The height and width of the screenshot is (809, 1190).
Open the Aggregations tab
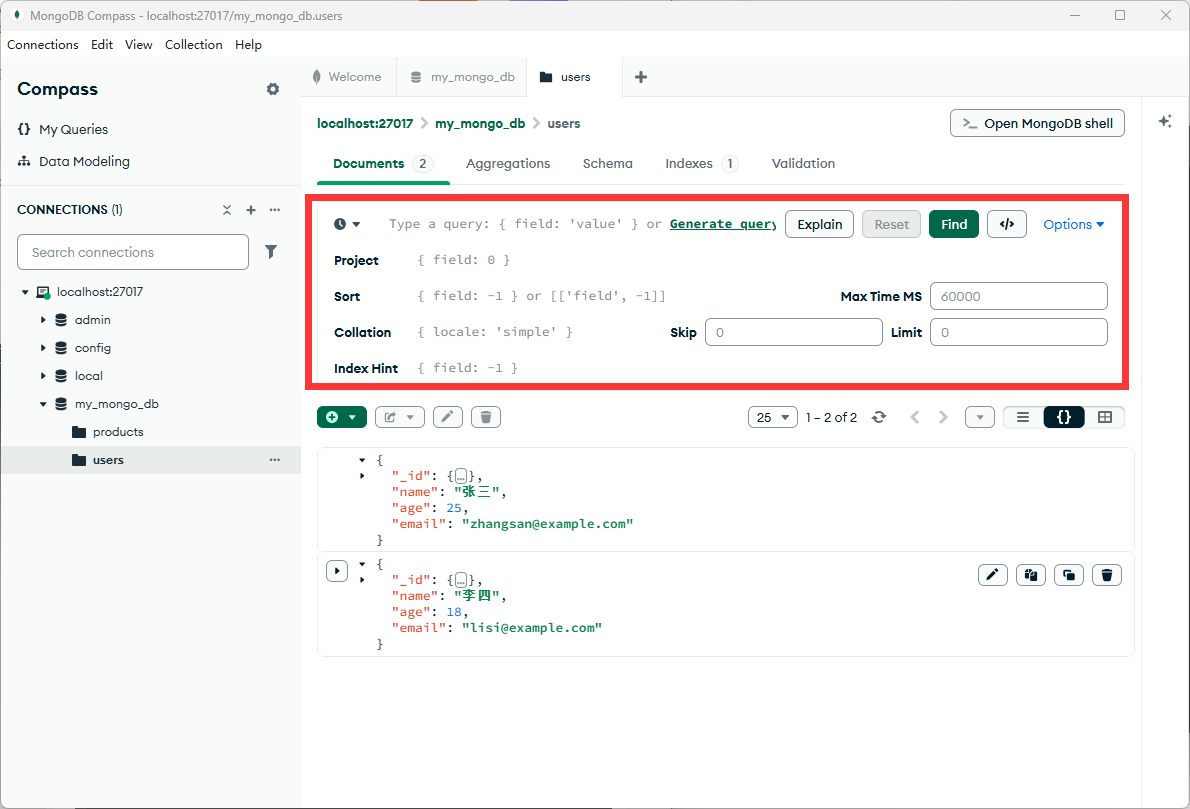(x=508, y=163)
